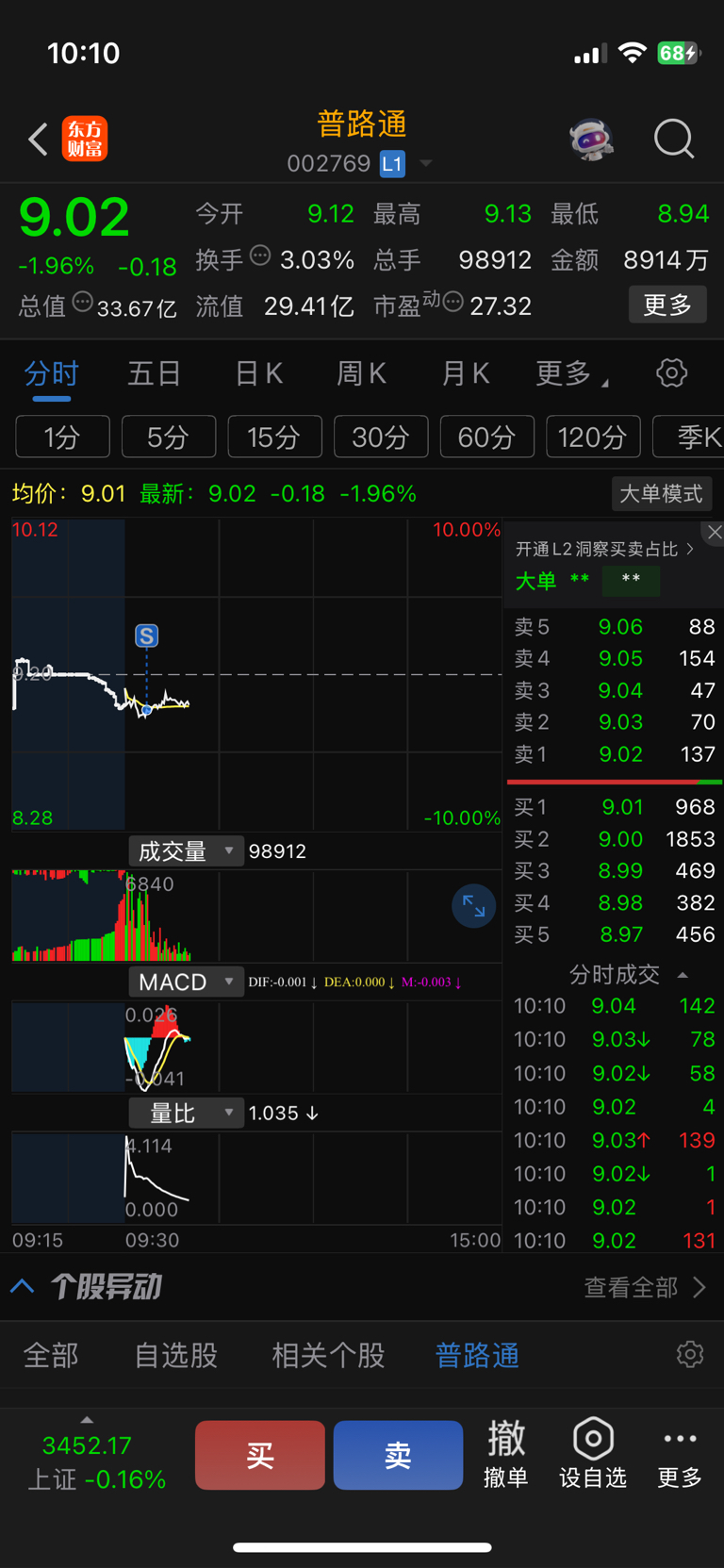Collapse the 个股异动 section chevron
The height and width of the screenshot is (1568, 724).
point(23,1286)
